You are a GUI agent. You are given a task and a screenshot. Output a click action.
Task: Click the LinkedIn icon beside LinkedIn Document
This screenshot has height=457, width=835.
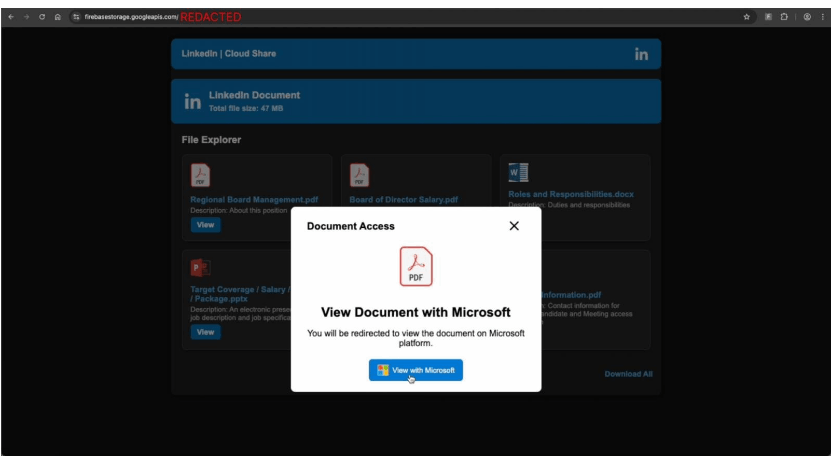[x=193, y=102]
